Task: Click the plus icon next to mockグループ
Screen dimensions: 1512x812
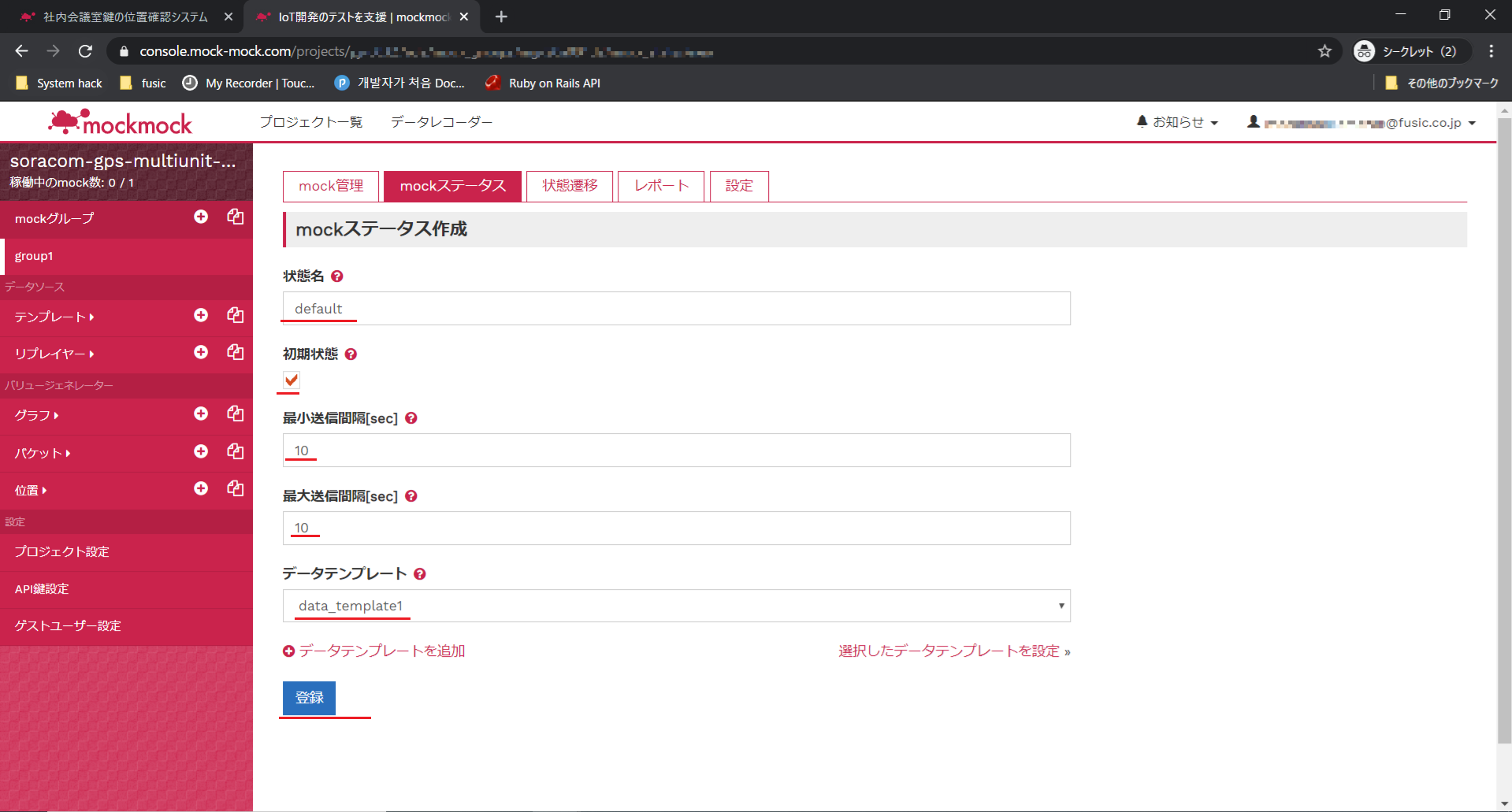Action: pos(201,217)
